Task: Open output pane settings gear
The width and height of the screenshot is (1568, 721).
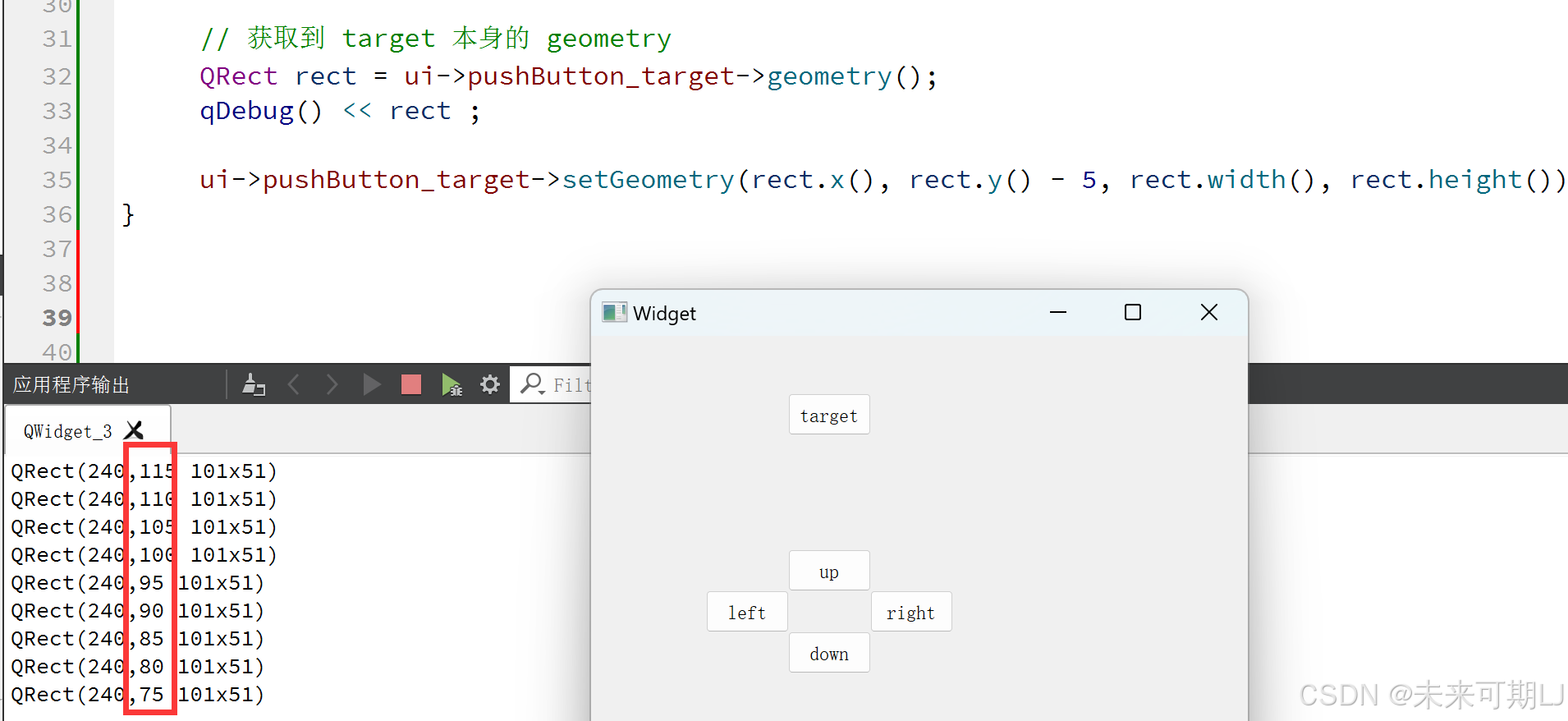Action: tap(490, 384)
